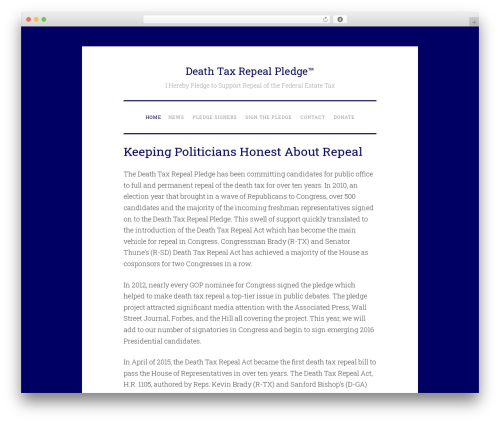Click the site tagline about Federal Estate Tax
Viewport: 500px width, 423px height.
click(x=250, y=86)
